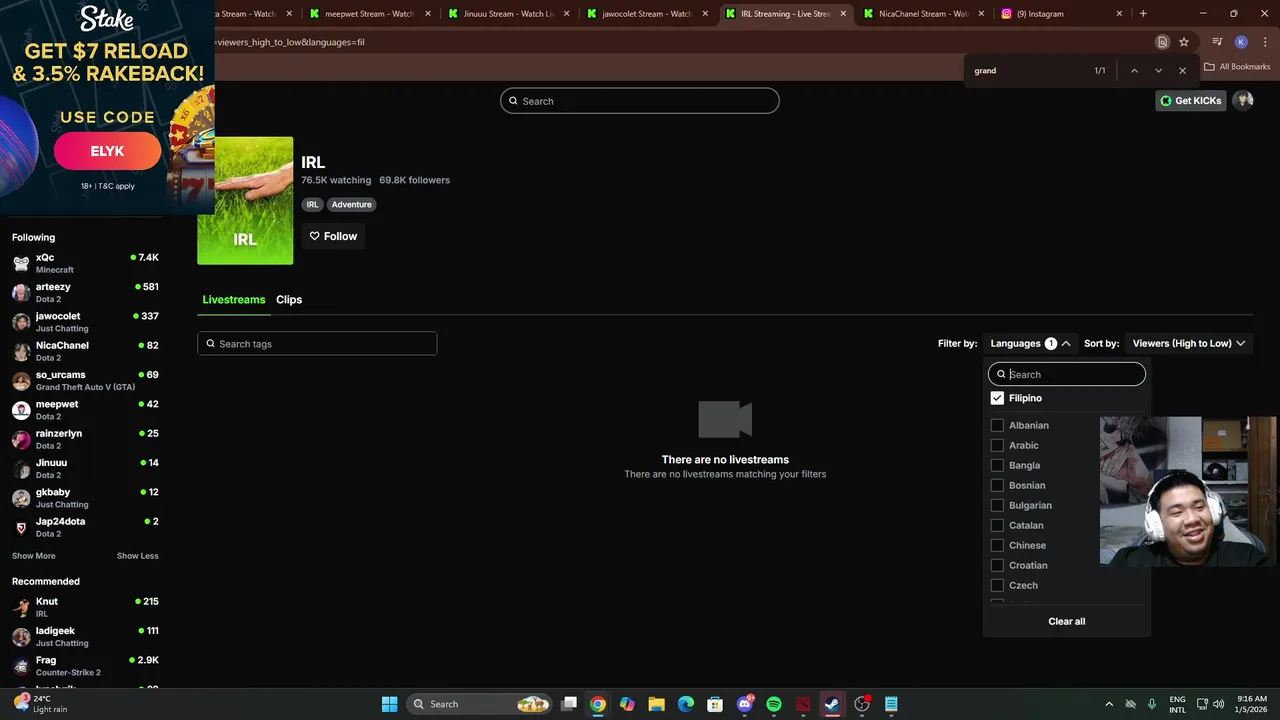Check the Czech language checkbox

coord(997,585)
